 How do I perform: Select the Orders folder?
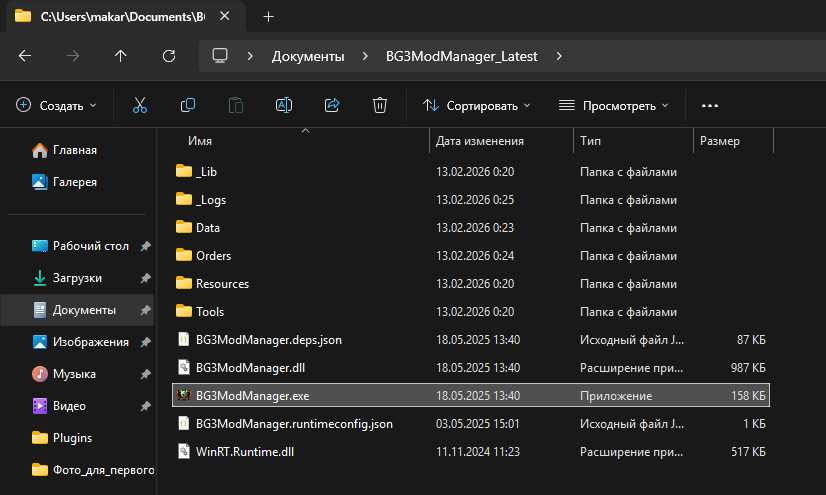(x=213, y=255)
